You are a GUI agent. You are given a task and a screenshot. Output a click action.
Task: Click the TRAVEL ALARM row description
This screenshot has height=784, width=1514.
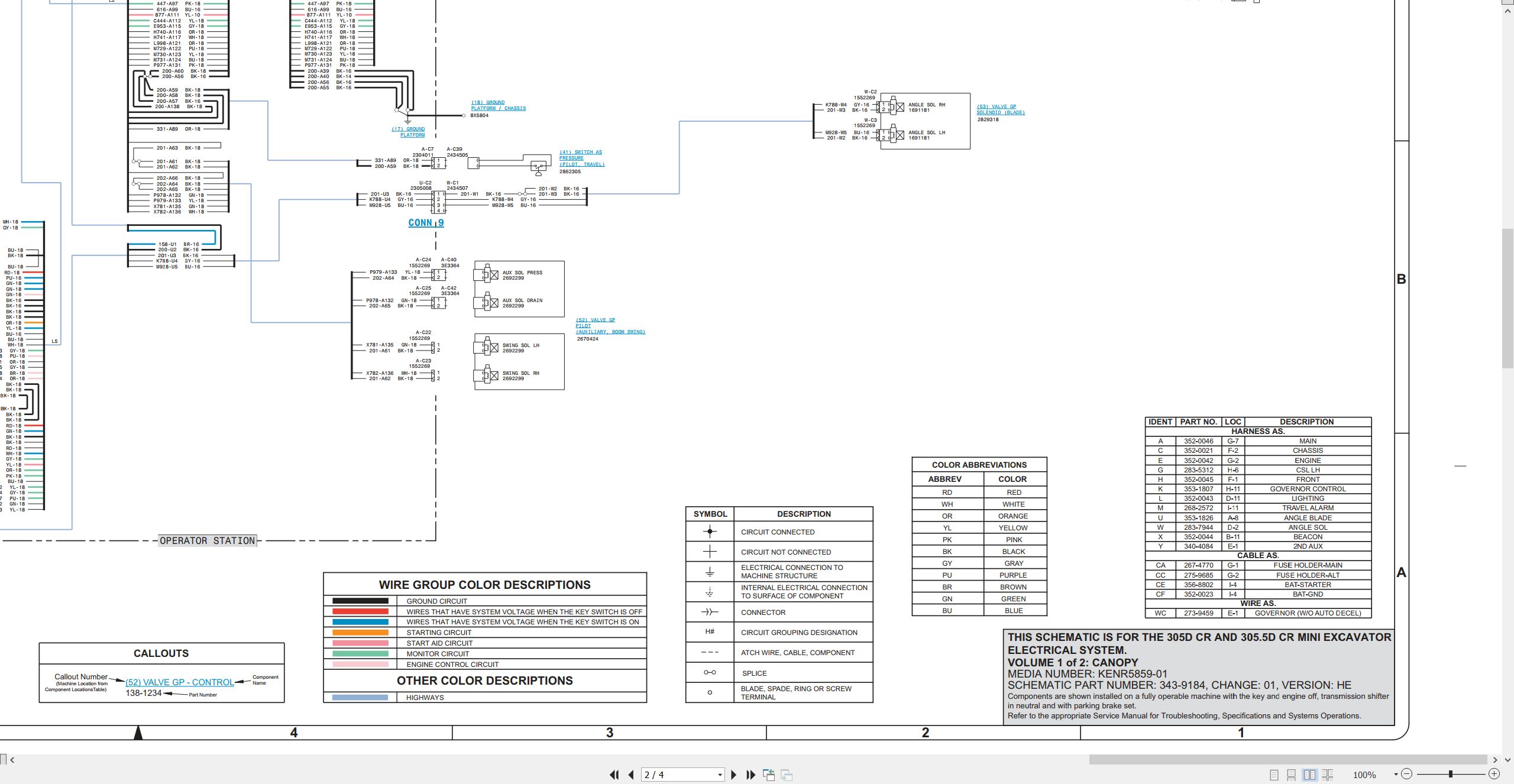coord(1308,508)
